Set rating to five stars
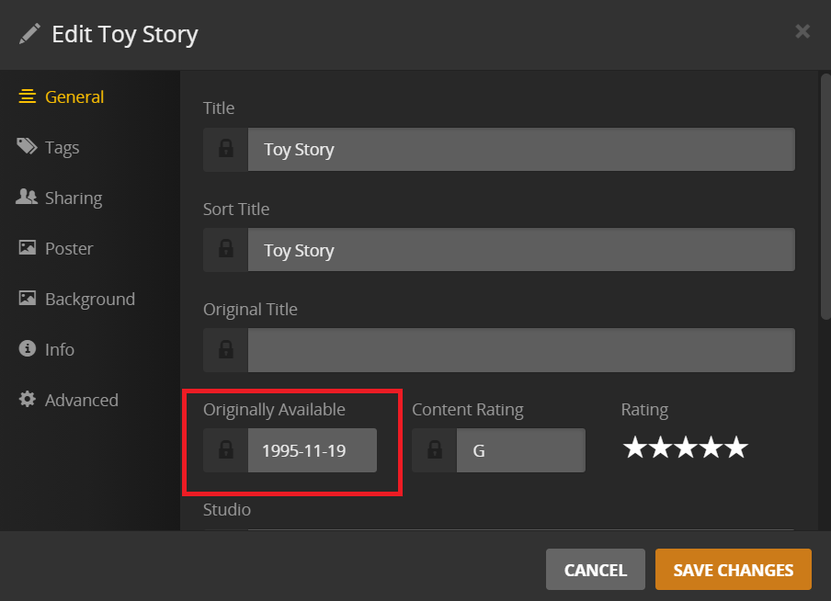The image size is (831, 601). [736, 447]
